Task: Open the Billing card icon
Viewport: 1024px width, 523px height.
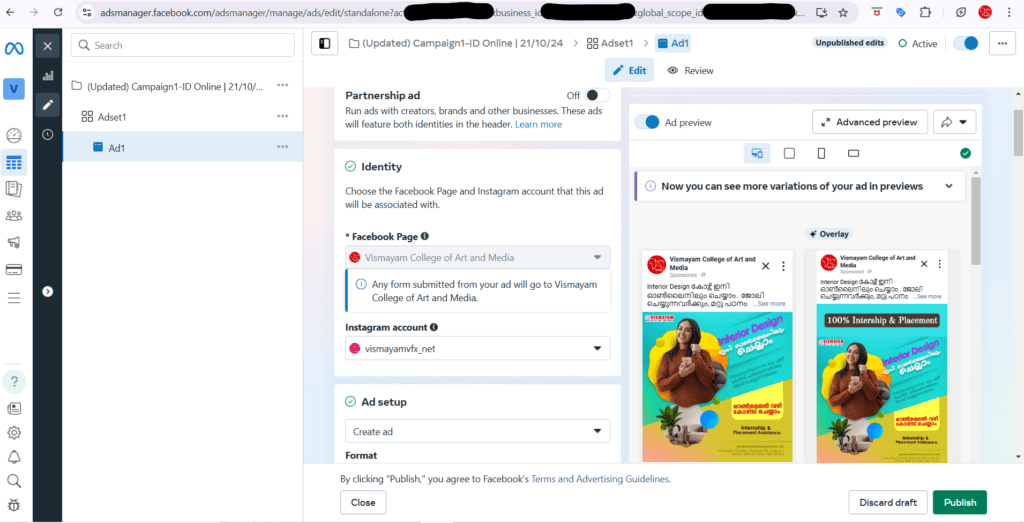Action: [14, 270]
